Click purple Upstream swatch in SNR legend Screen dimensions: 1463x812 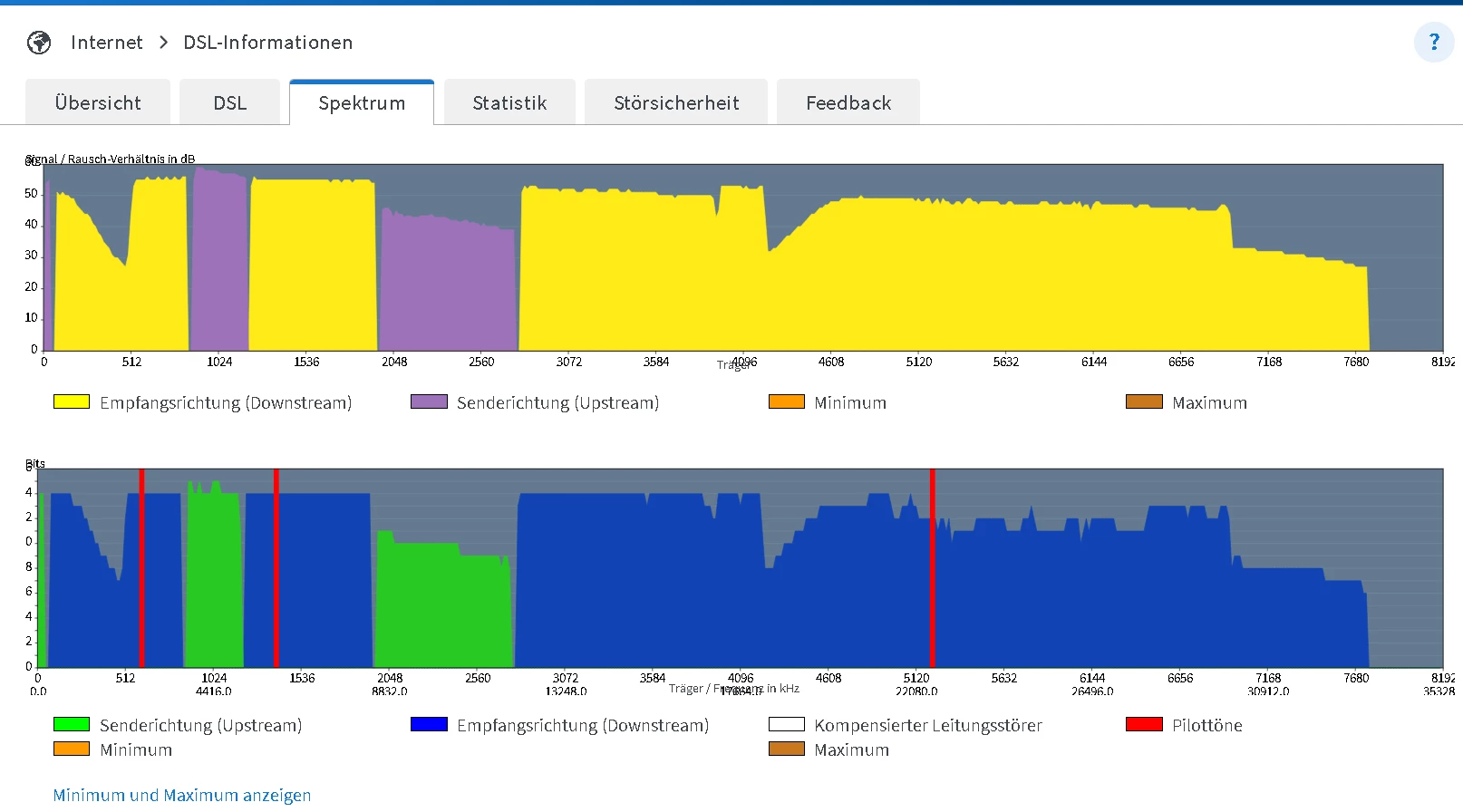(x=429, y=402)
